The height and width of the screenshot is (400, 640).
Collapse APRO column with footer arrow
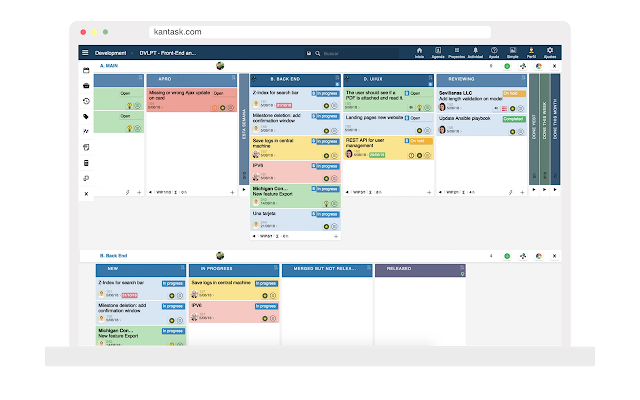click(150, 192)
